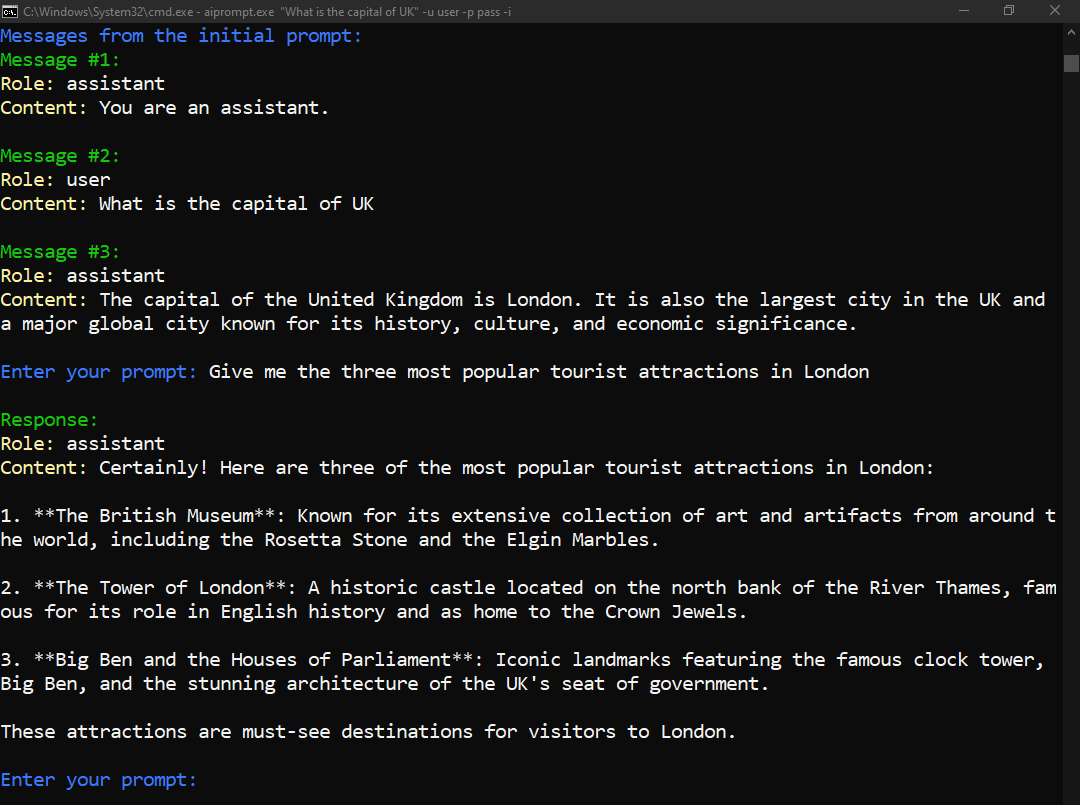Click the 'Message #2:' heading
The width and height of the screenshot is (1080, 805).
pos(60,156)
